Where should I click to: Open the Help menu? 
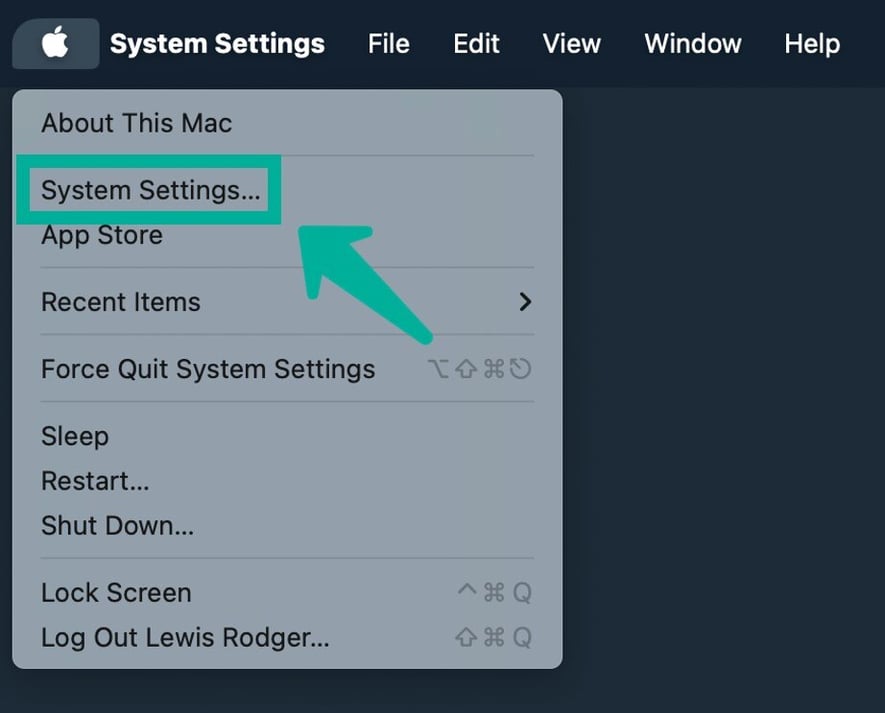coord(812,43)
